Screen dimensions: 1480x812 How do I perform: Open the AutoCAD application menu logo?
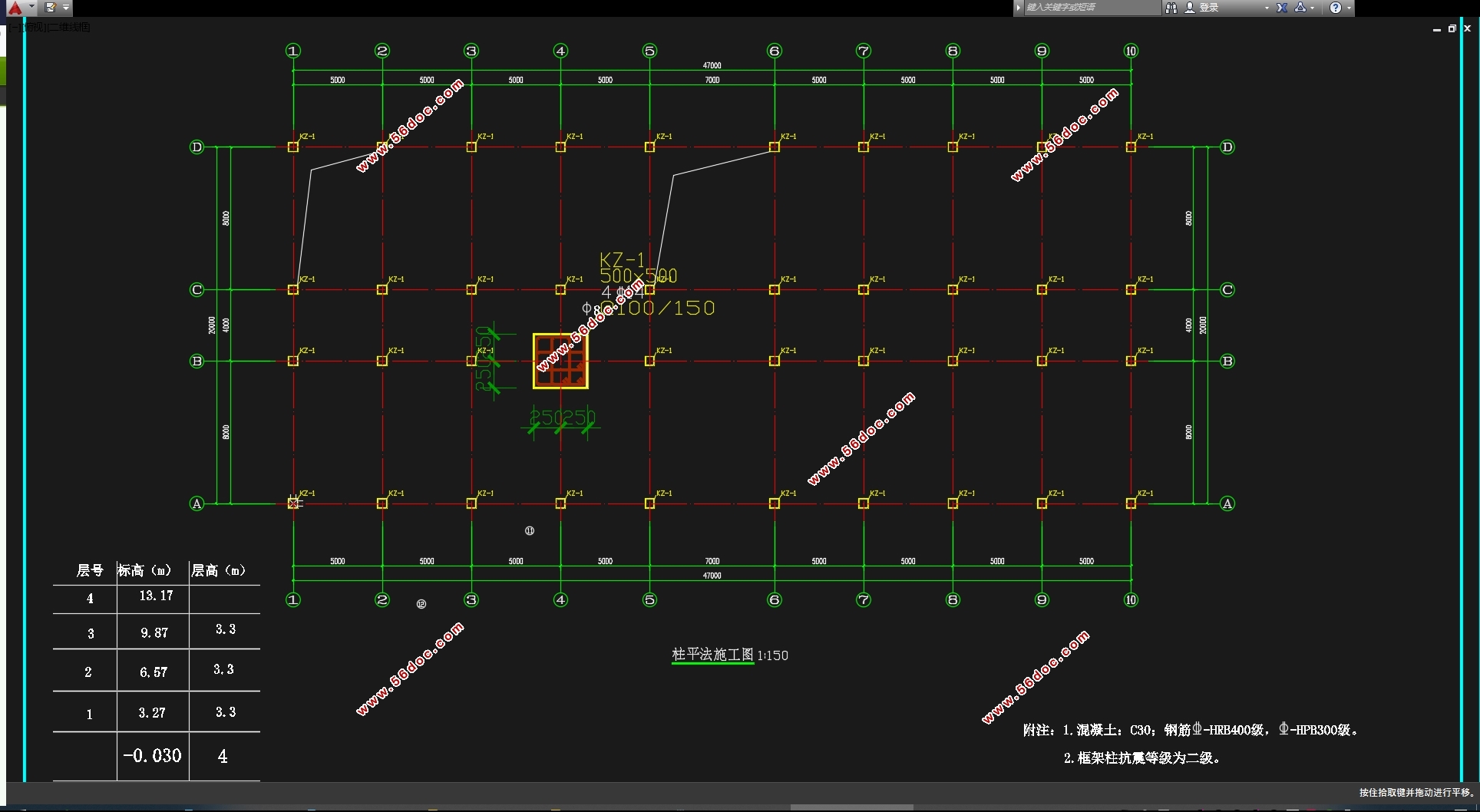point(15,8)
